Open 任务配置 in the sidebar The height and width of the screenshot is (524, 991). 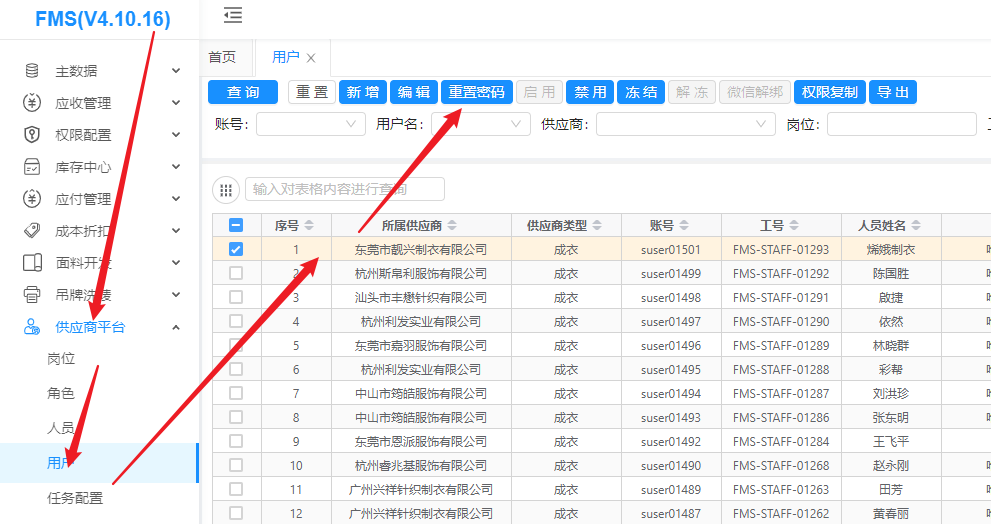(75, 498)
